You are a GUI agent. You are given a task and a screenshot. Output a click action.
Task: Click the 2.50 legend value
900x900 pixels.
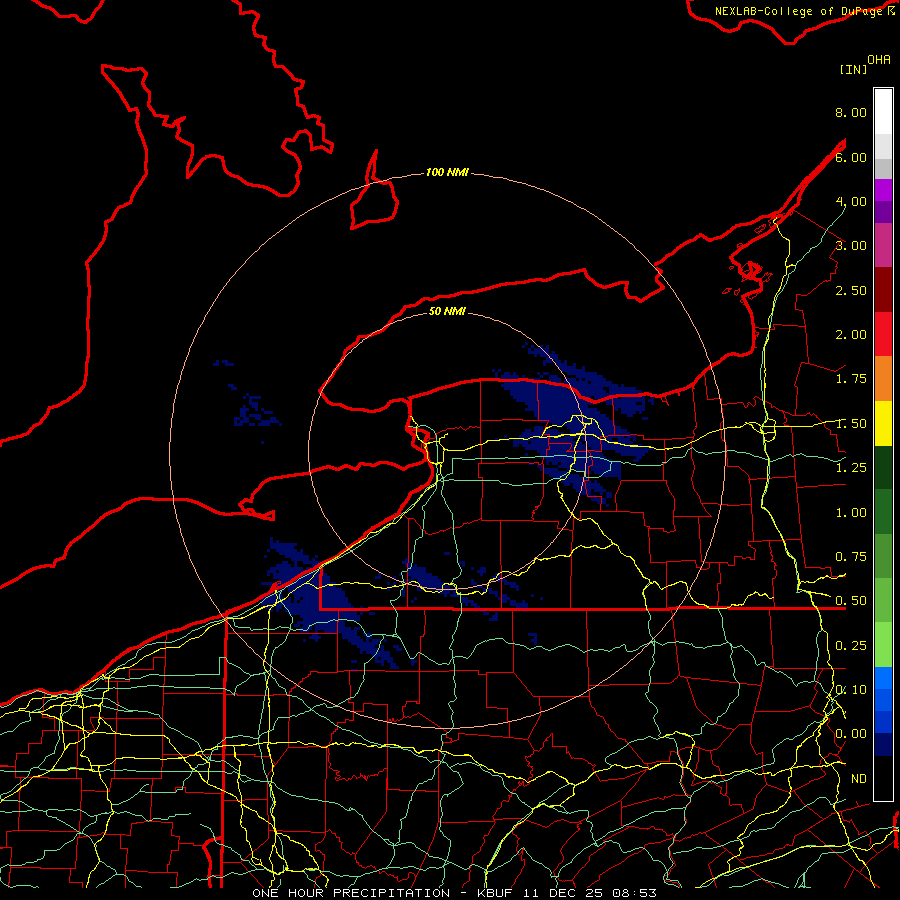pyautogui.click(x=851, y=290)
